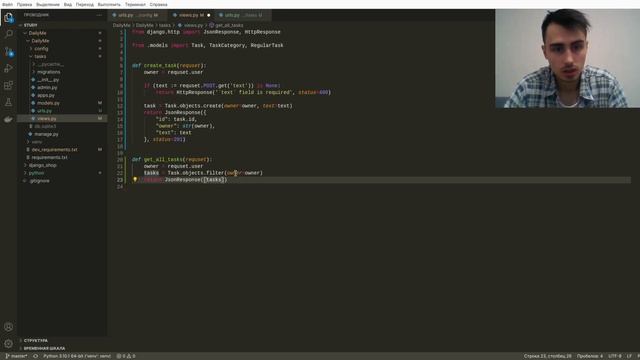Open .gitignore in the explorer
The height and width of the screenshot is (360, 640).
coord(39,181)
